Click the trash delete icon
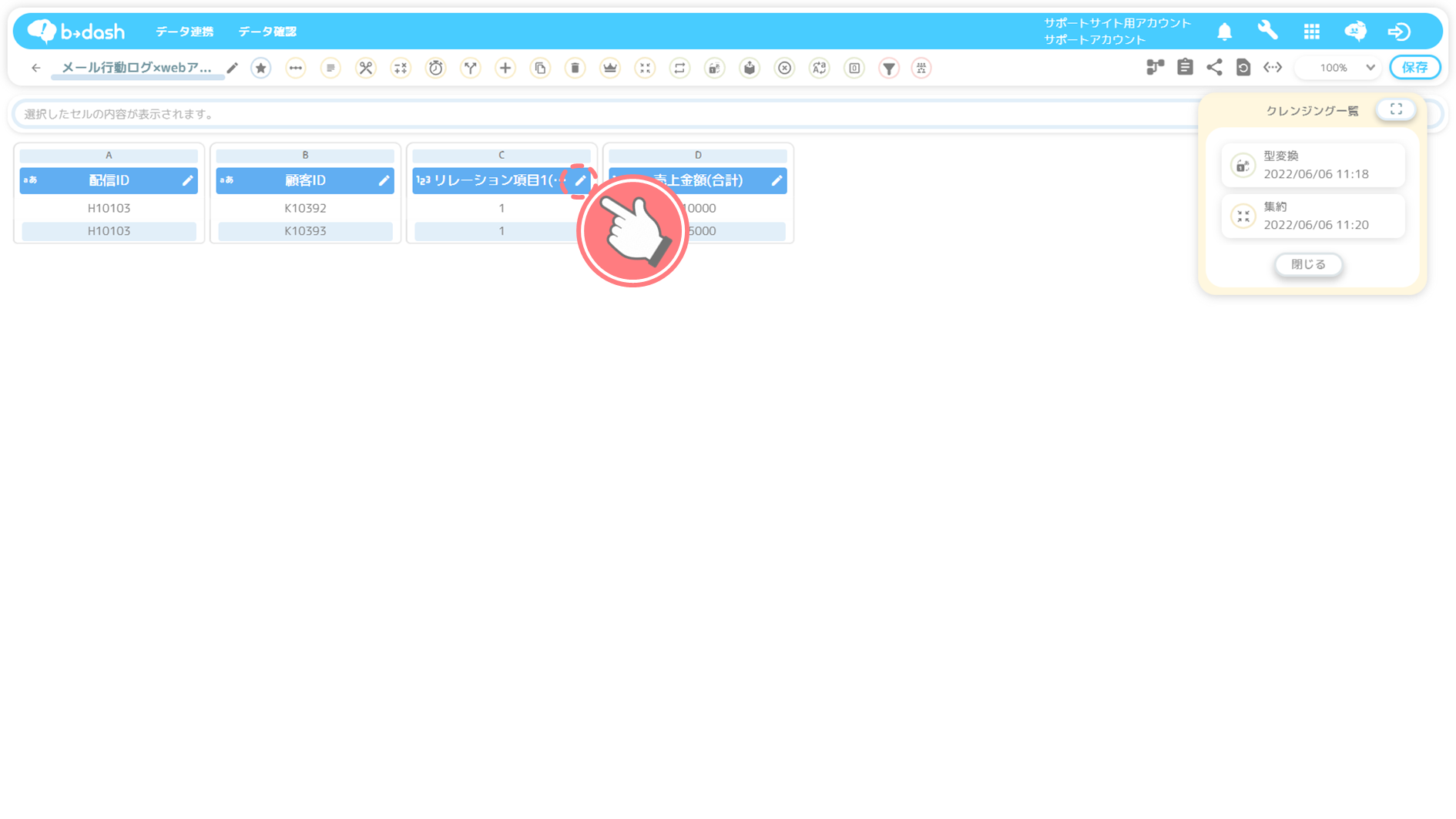The height and width of the screenshot is (819, 1456). point(575,68)
